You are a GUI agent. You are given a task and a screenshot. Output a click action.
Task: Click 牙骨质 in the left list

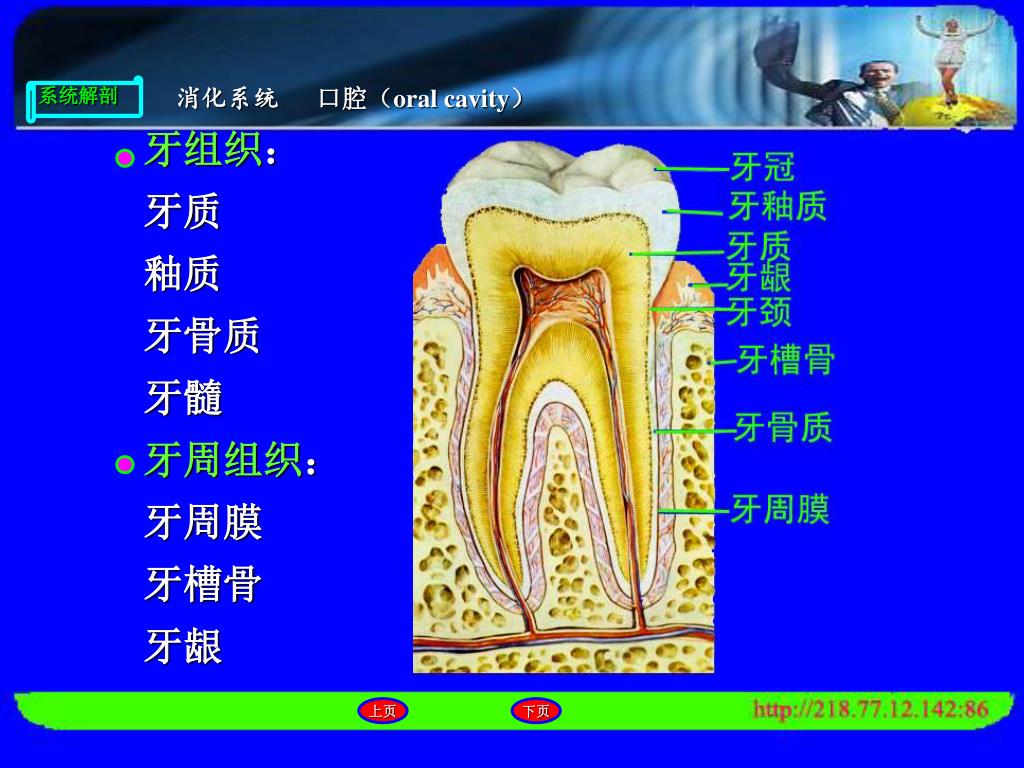pyautogui.click(x=202, y=335)
